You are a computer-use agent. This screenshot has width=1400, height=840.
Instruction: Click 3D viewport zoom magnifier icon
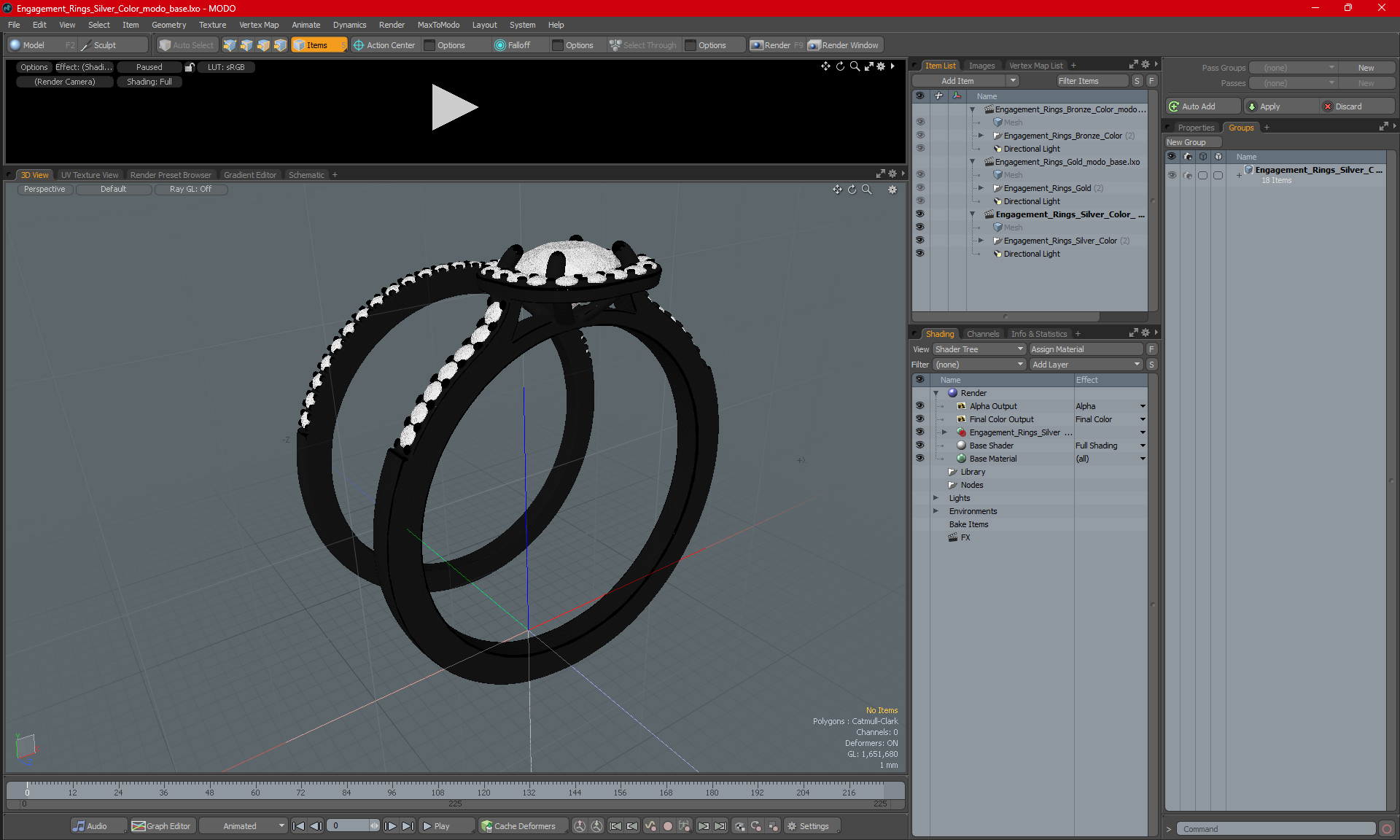pyautogui.click(x=867, y=190)
